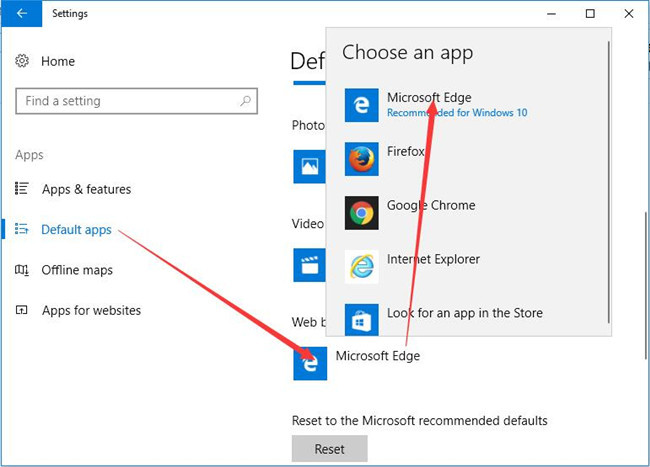The width and height of the screenshot is (650, 467).
Task: Click Microsoft Edge label under Web browser
Action: [x=378, y=356]
